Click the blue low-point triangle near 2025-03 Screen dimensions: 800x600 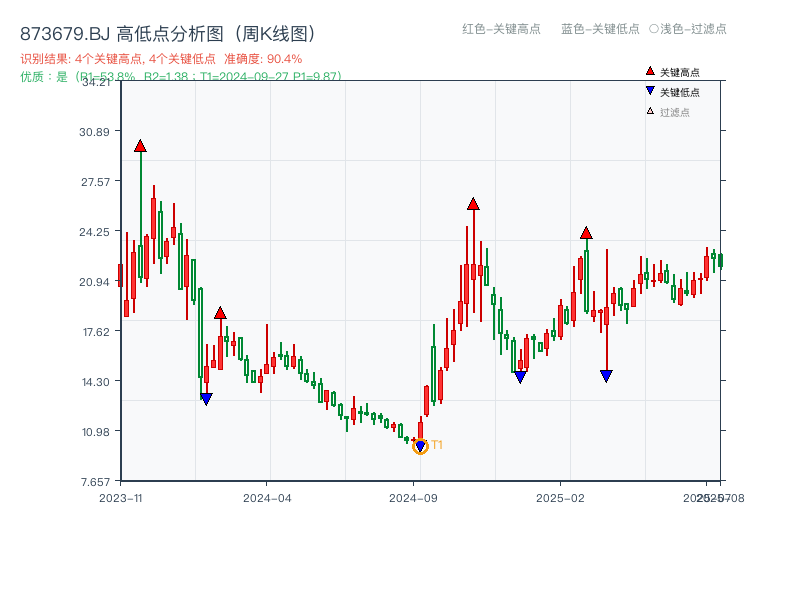pos(606,375)
